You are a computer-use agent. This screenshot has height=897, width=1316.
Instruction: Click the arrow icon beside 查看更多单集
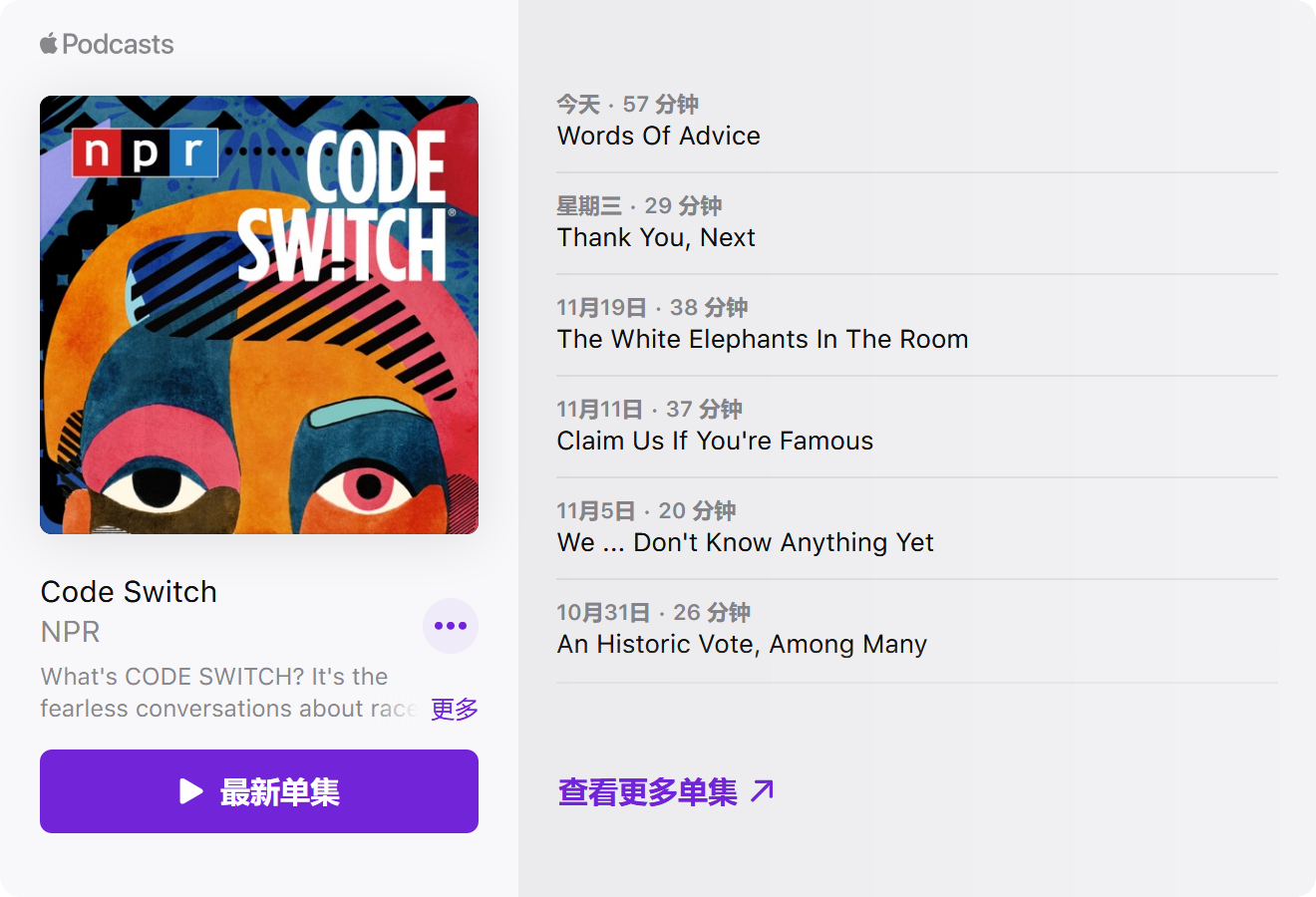pyautogui.click(x=763, y=791)
